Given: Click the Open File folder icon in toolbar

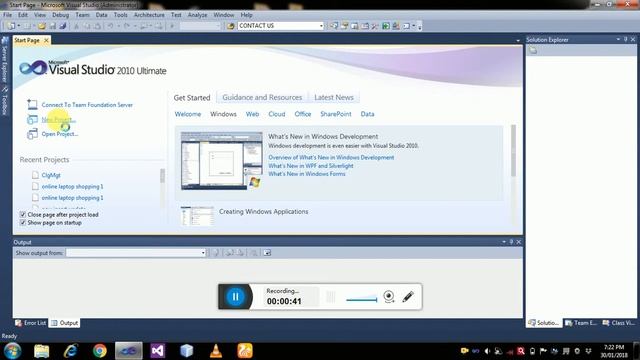Looking at the screenshot, I should coord(42,26).
